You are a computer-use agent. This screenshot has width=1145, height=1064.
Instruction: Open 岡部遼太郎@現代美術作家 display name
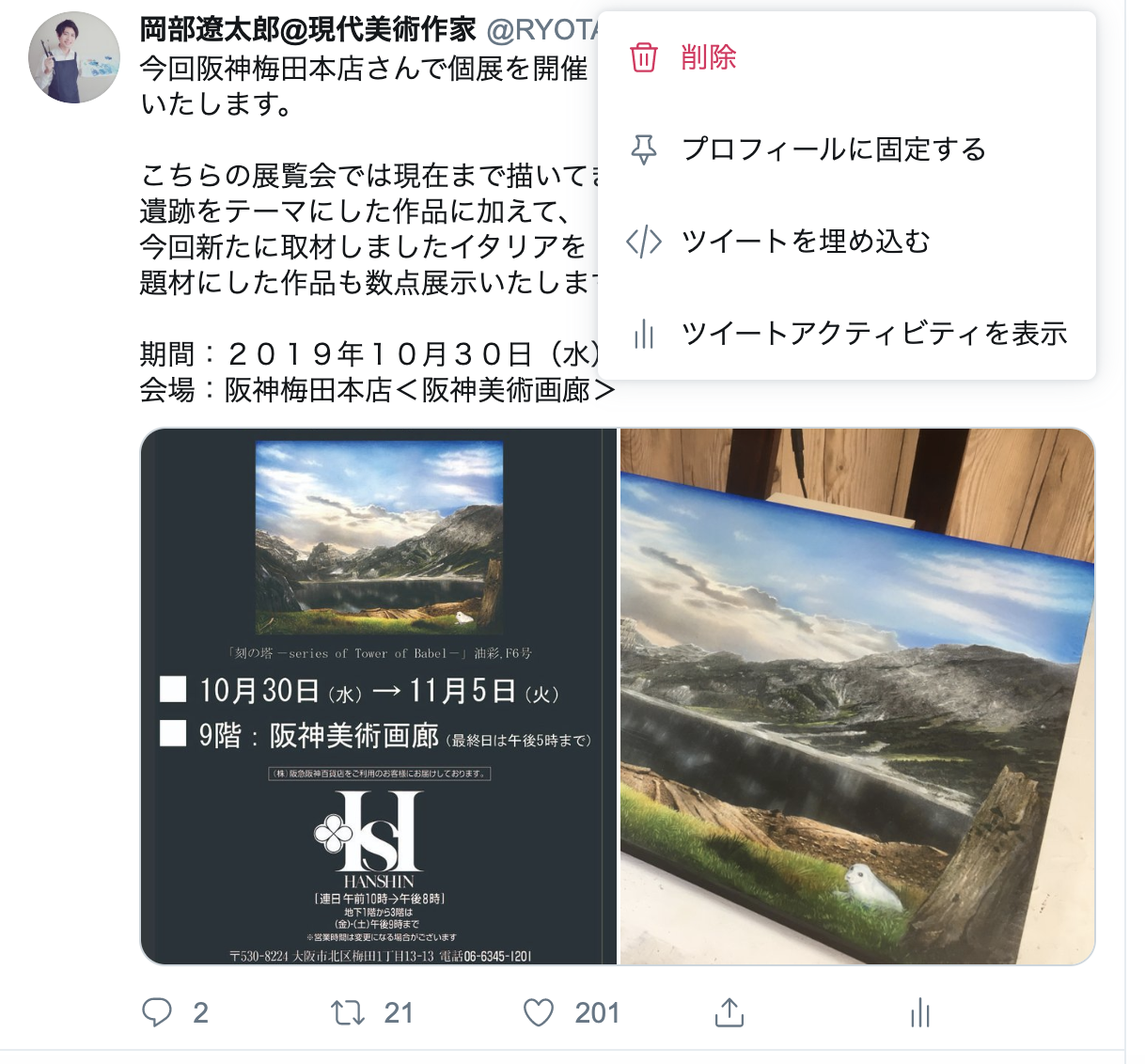point(308,30)
